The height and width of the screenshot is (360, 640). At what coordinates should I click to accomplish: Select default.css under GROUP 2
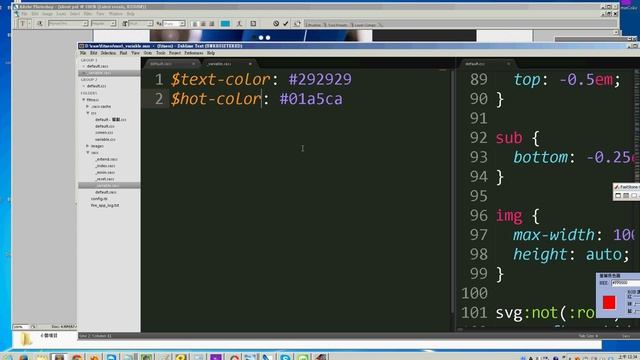[96, 86]
